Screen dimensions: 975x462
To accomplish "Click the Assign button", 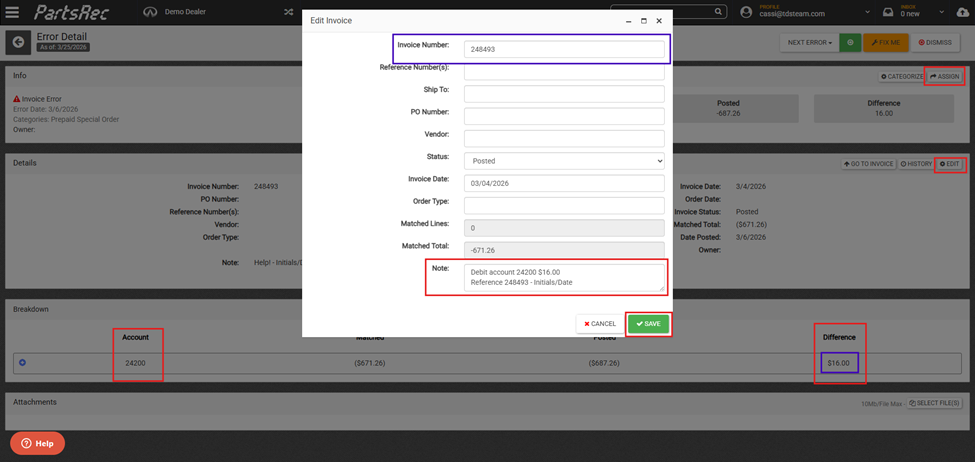I will (x=945, y=76).
